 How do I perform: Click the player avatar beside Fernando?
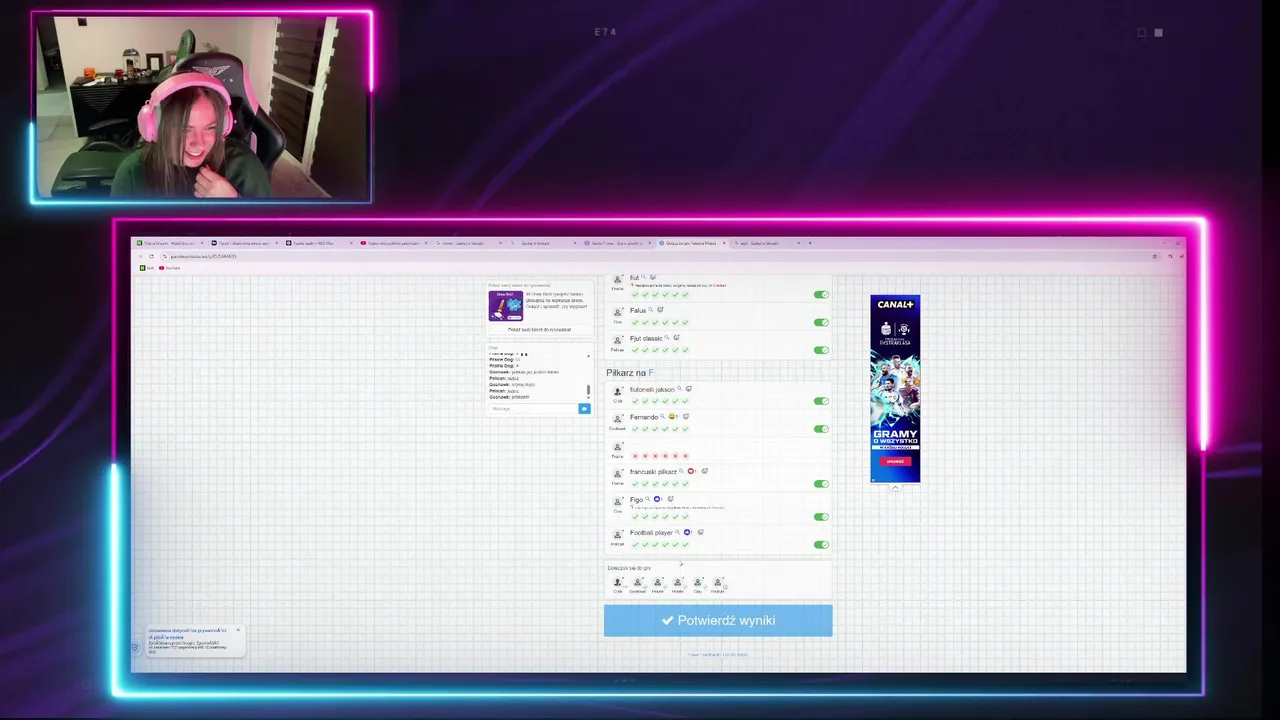point(618,419)
